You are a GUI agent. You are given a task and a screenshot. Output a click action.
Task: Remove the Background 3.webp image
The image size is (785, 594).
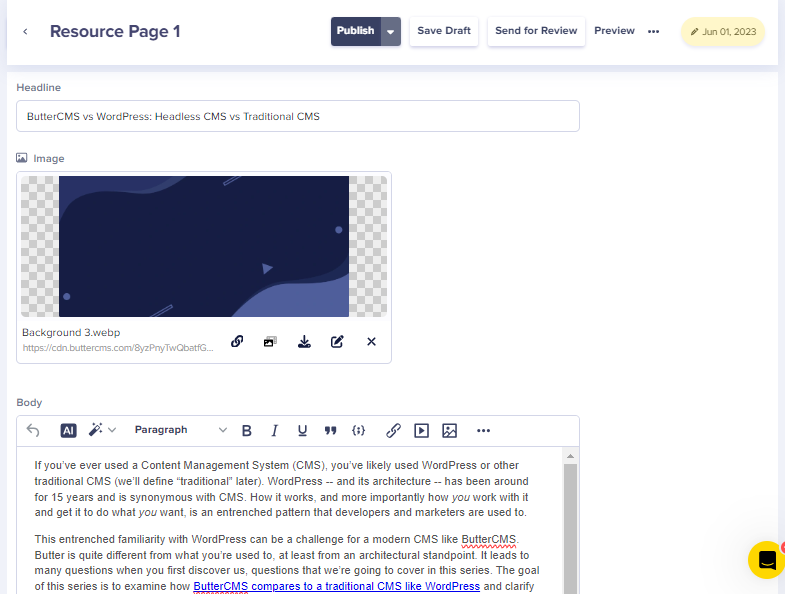coord(371,341)
